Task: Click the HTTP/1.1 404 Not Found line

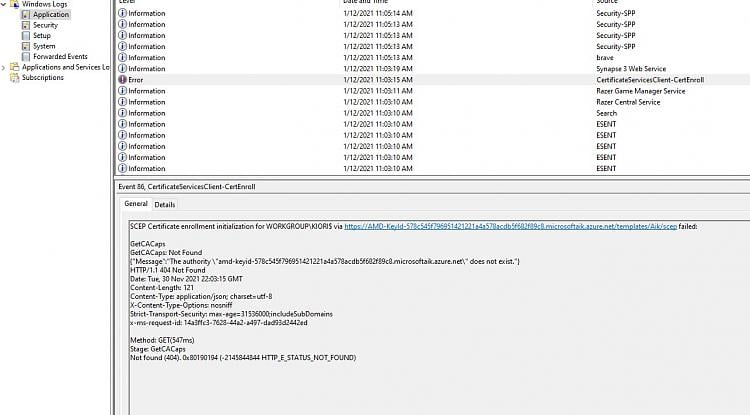Action: click(168, 270)
